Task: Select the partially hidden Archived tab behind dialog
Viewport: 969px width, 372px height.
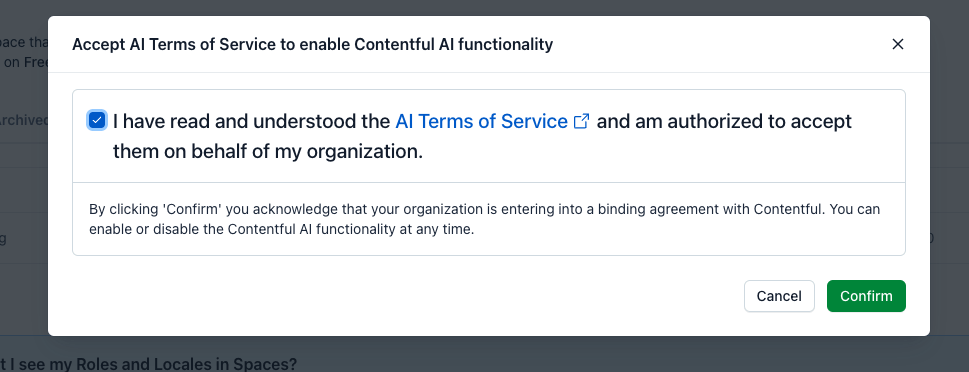Action: click(23, 120)
